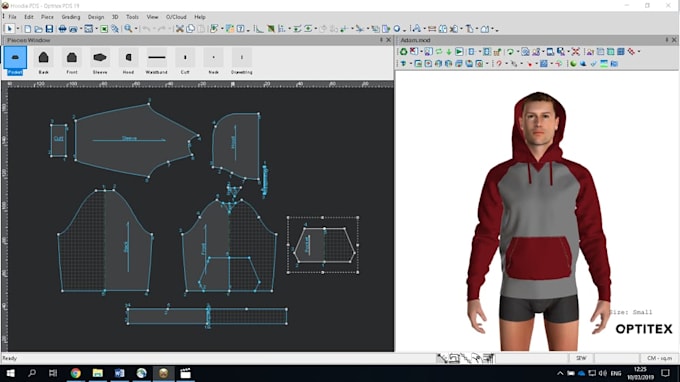Select the Neck piece thumbnail
This screenshot has width=680, height=382.
tap(213, 60)
